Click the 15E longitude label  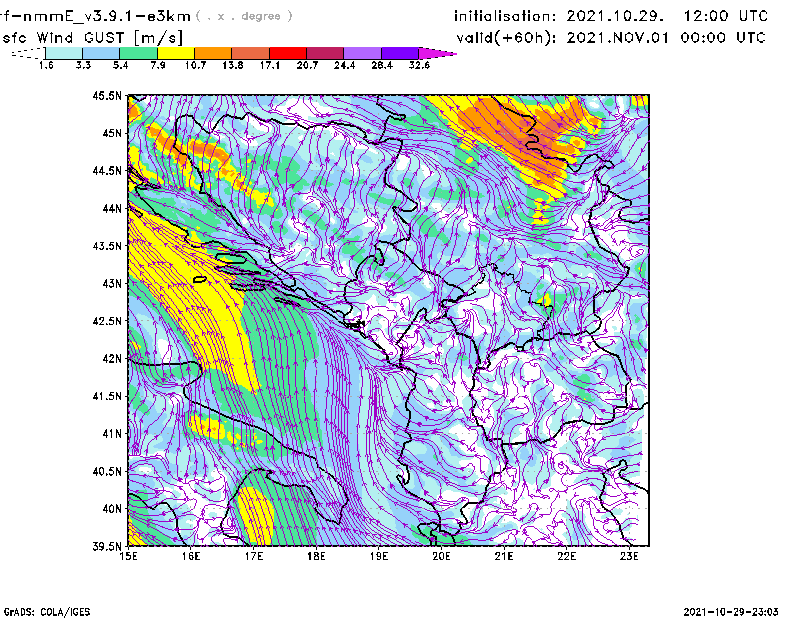(x=128, y=556)
